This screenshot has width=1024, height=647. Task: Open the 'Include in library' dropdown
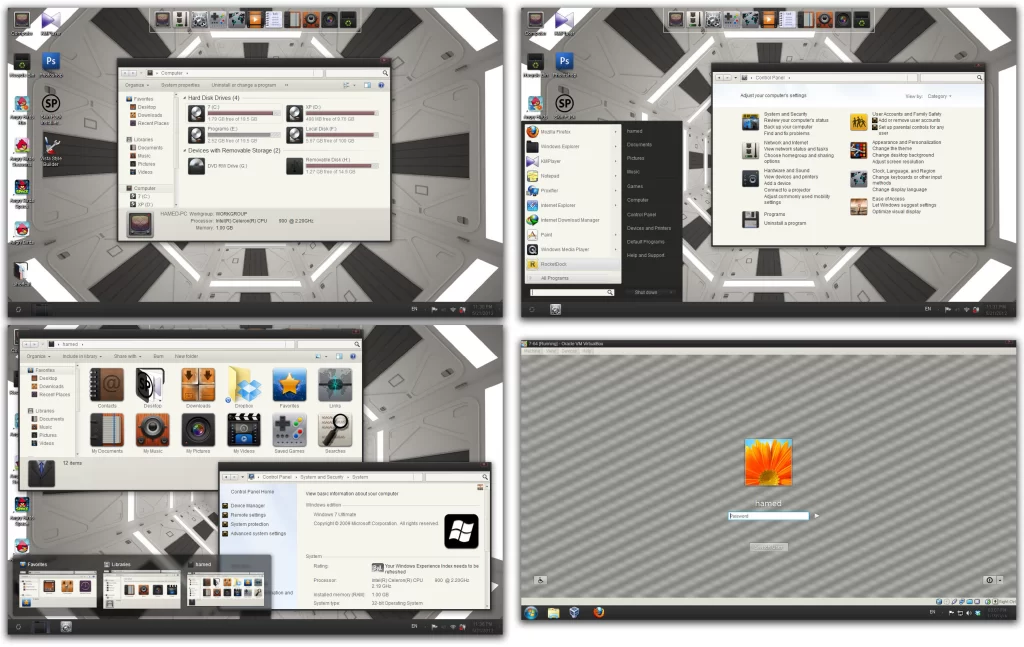tap(79, 356)
